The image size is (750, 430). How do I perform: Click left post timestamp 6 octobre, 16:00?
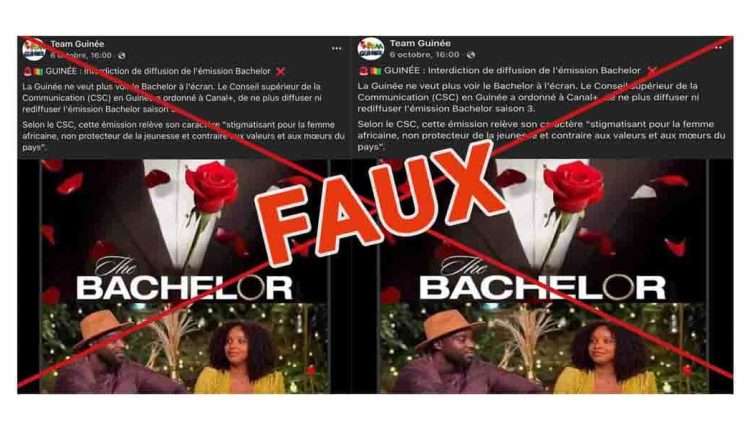[81, 55]
